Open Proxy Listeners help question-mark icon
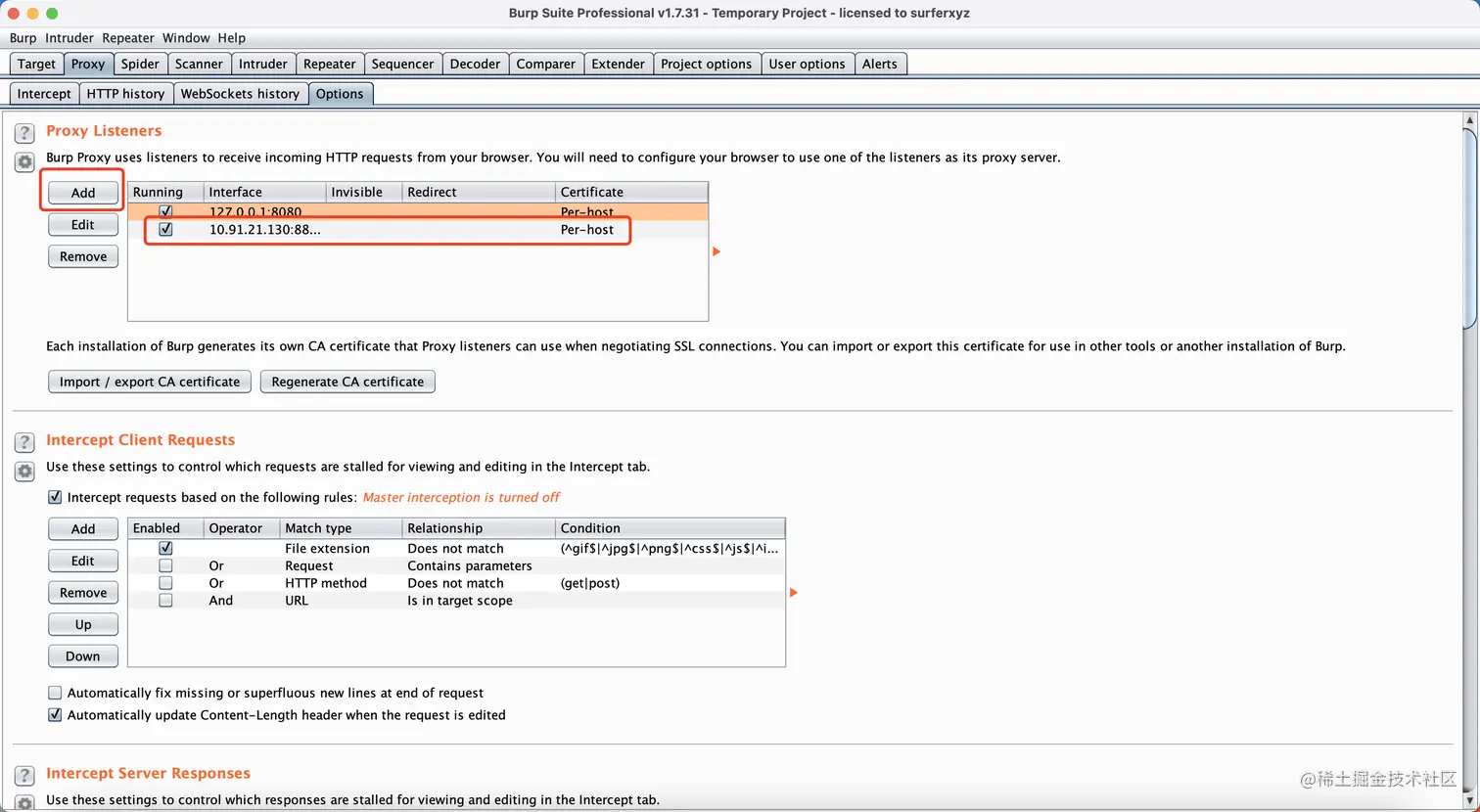This screenshot has height=812, width=1480. click(x=24, y=132)
